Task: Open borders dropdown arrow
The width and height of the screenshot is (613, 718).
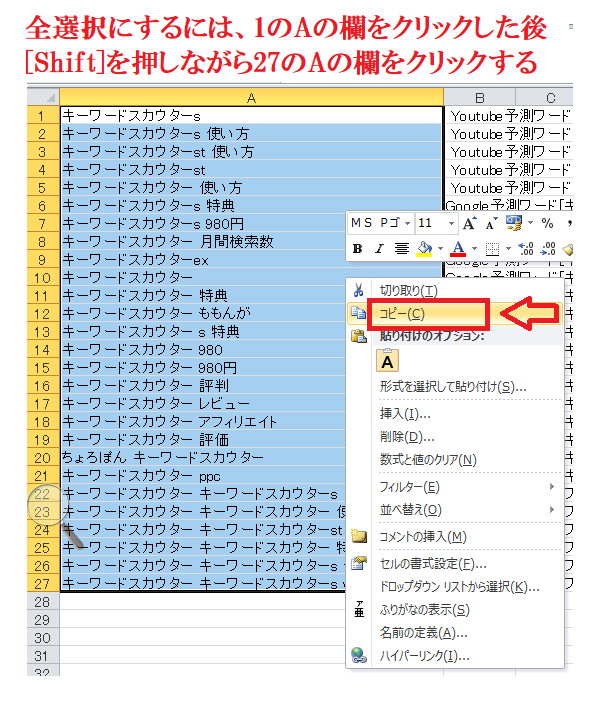Action: [508, 249]
